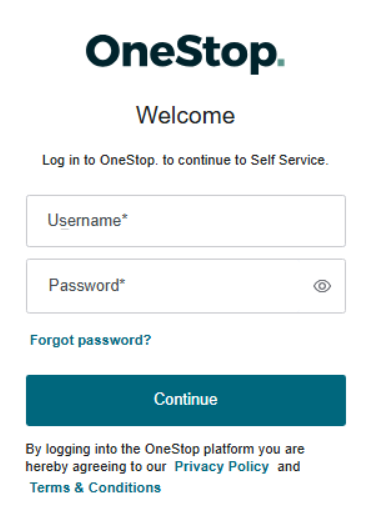
Task: Click the Username* placeholder label
Action: tap(88, 220)
